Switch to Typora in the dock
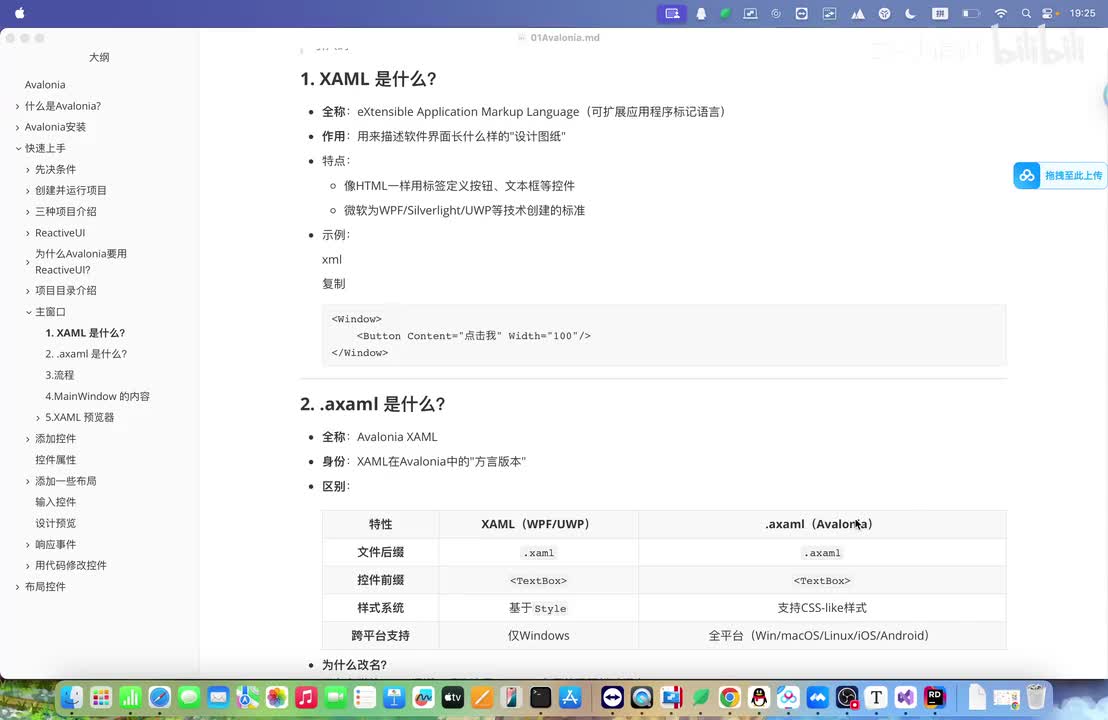 click(x=876, y=698)
